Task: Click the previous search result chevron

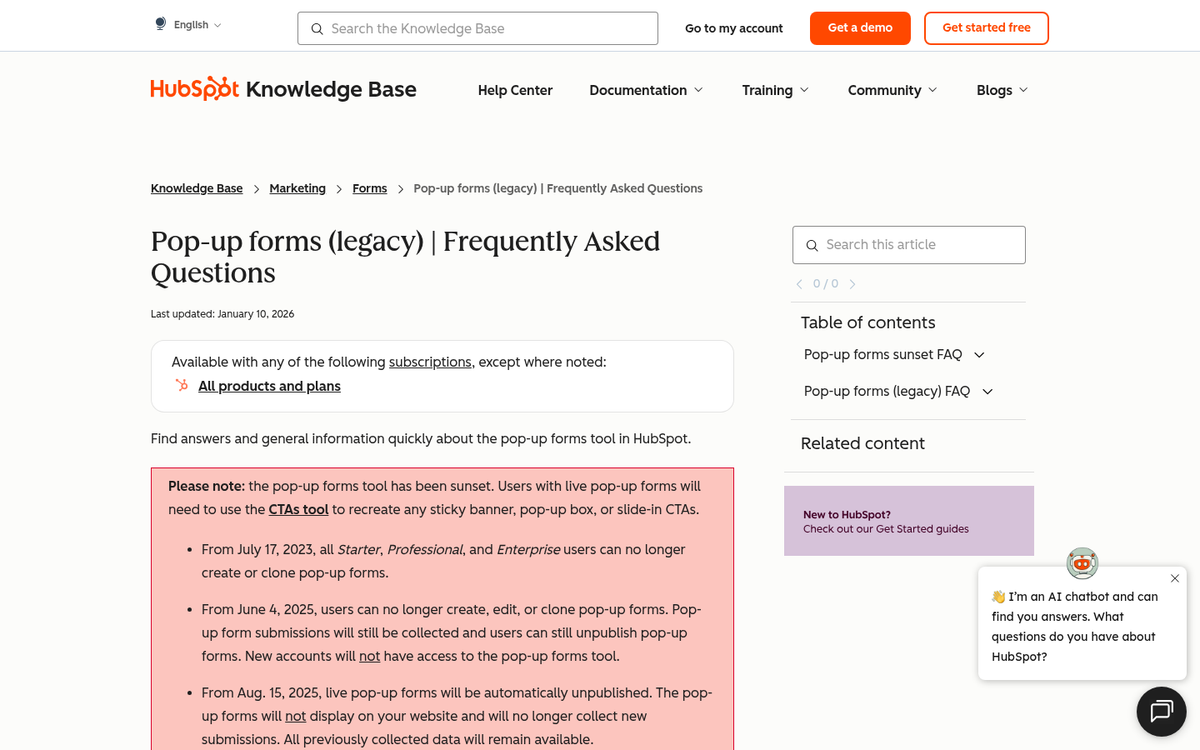Action: pyautogui.click(x=798, y=284)
